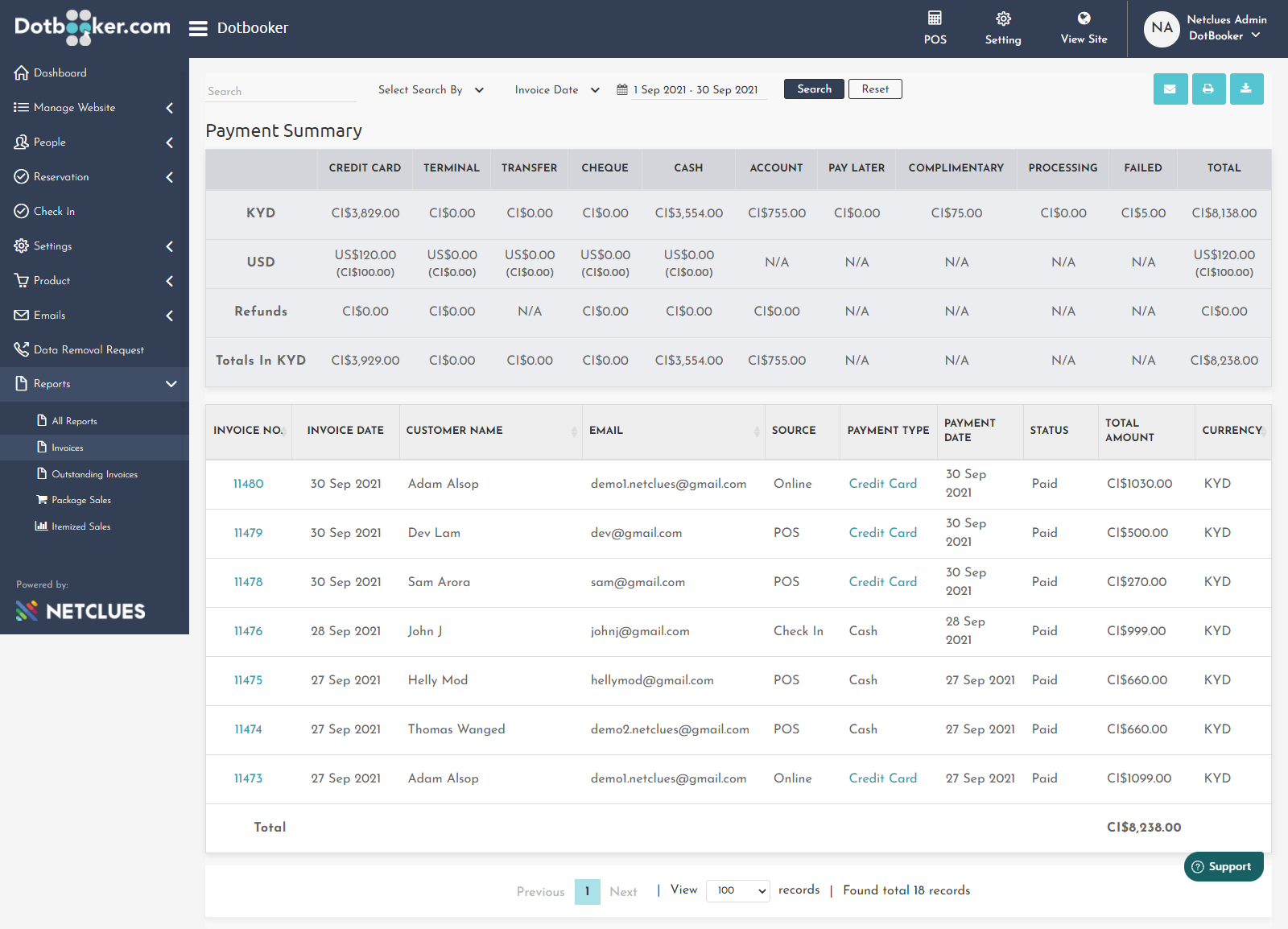Click the print icon button
This screenshot has width=1288, height=929.
click(x=1208, y=89)
